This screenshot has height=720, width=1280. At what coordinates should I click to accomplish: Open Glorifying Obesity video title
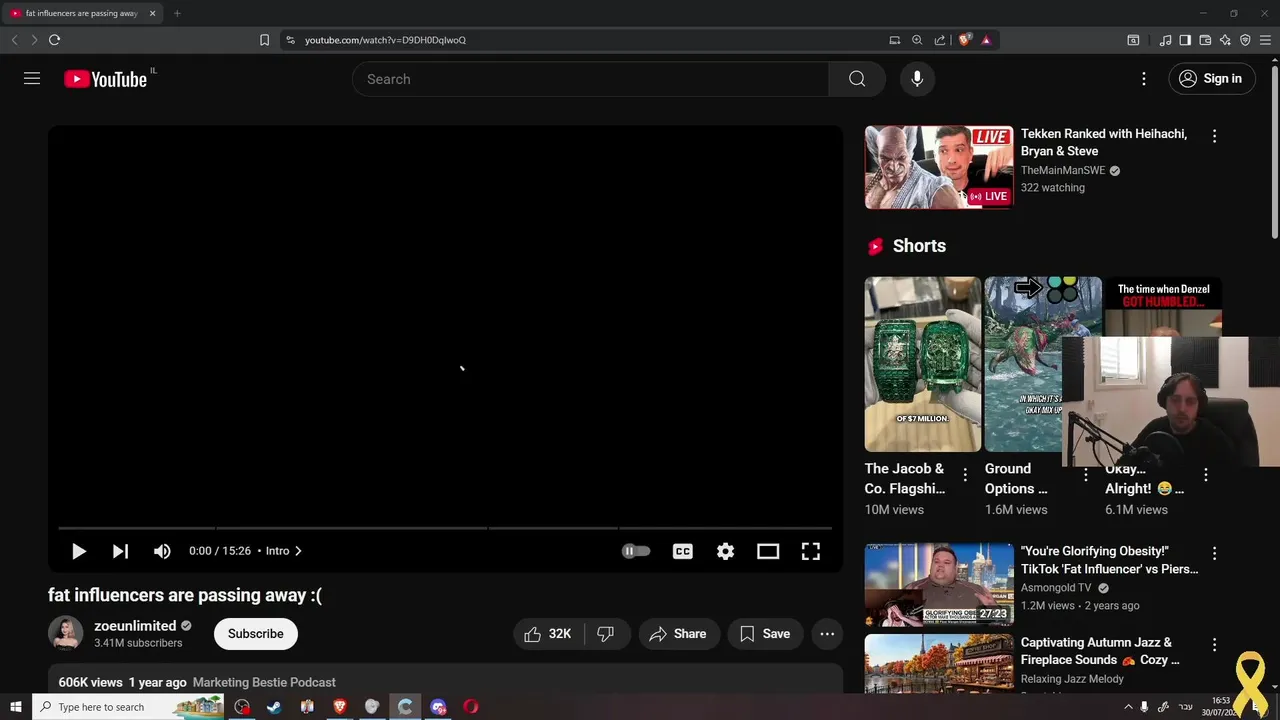pyautogui.click(x=1109, y=560)
